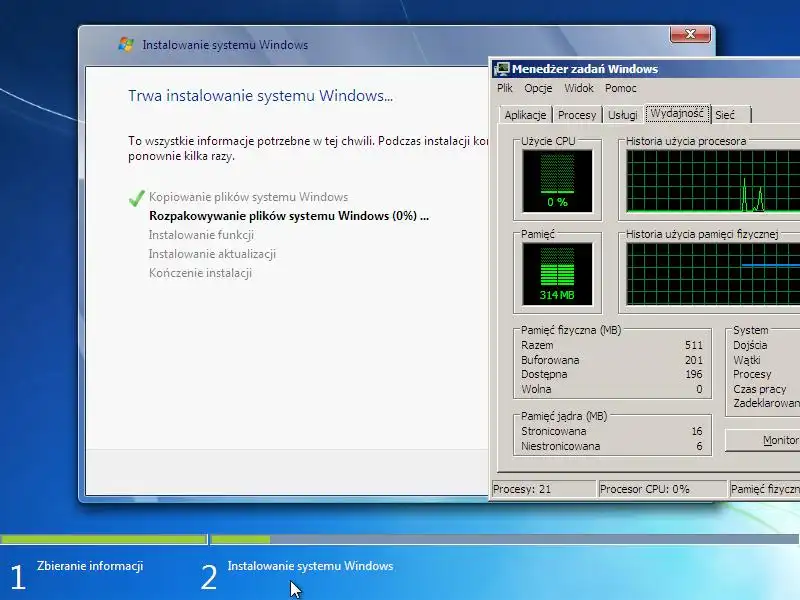Click the Wolna value 0
Image resolution: width=800 pixels, height=600 pixels.
(x=699, y=389)
